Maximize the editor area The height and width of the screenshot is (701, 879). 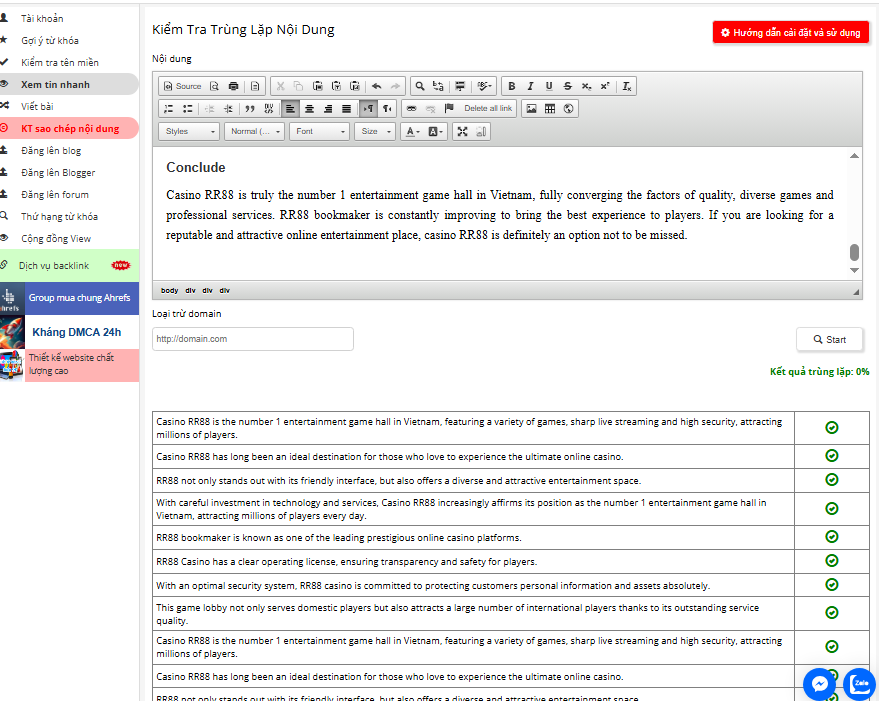coord(462,131)
